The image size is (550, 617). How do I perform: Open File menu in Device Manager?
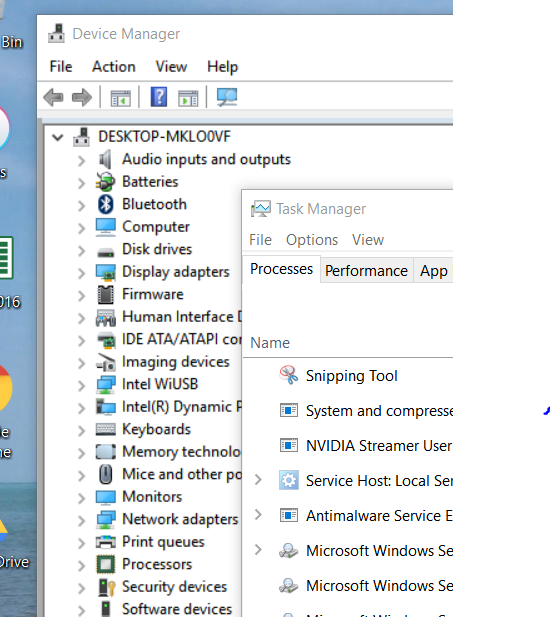pos(61,67)
